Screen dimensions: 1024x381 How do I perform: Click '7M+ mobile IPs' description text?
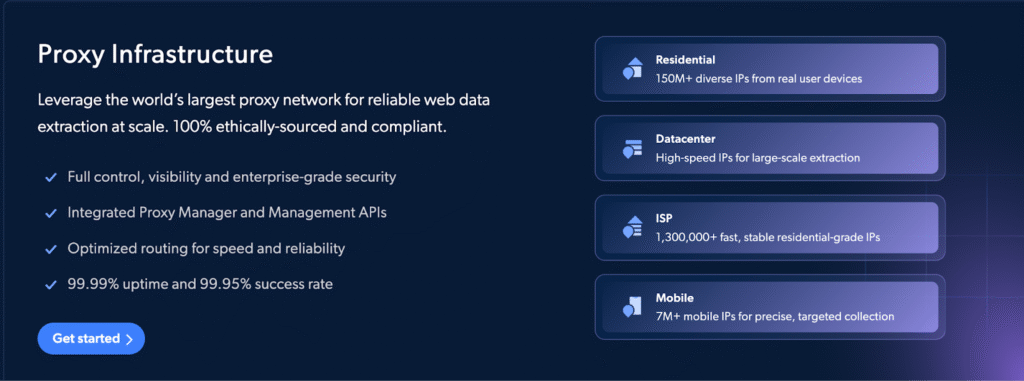pyautogui.click(x=775, y=316)
